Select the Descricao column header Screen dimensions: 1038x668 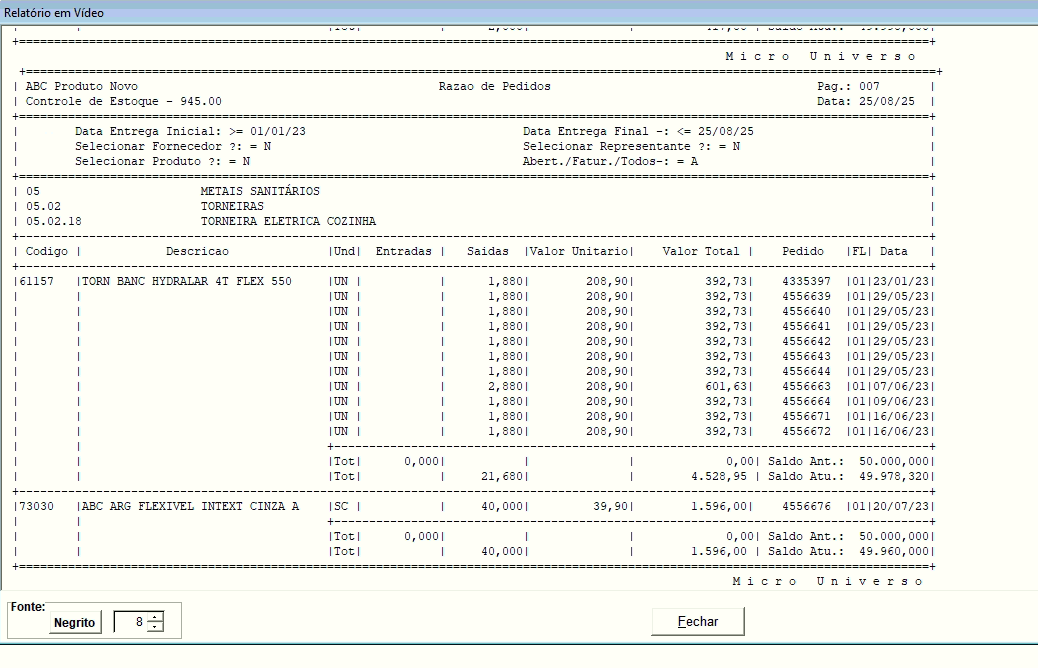[197, 252]
